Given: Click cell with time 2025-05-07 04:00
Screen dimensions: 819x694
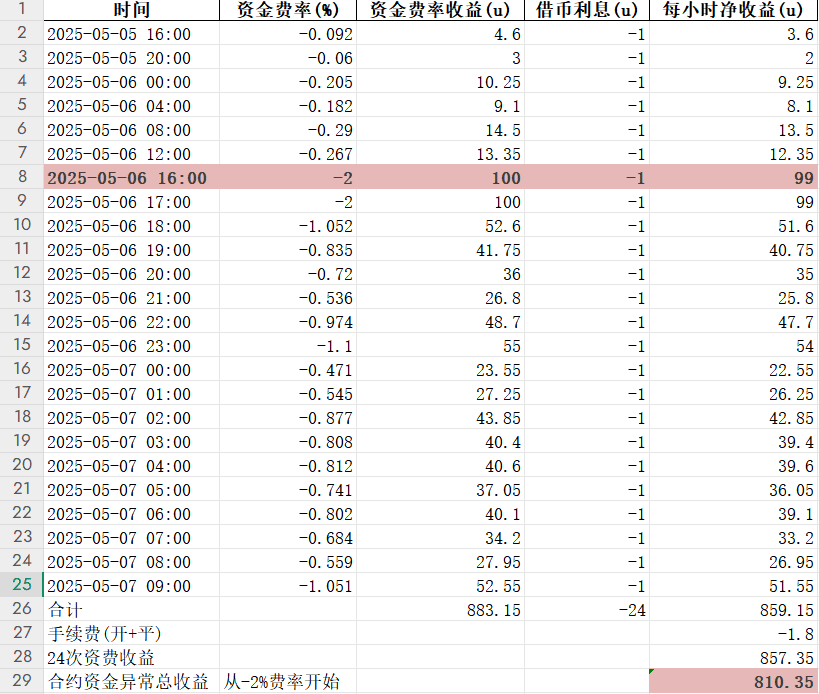Looking at the screenshot, I should coord(132,465).
